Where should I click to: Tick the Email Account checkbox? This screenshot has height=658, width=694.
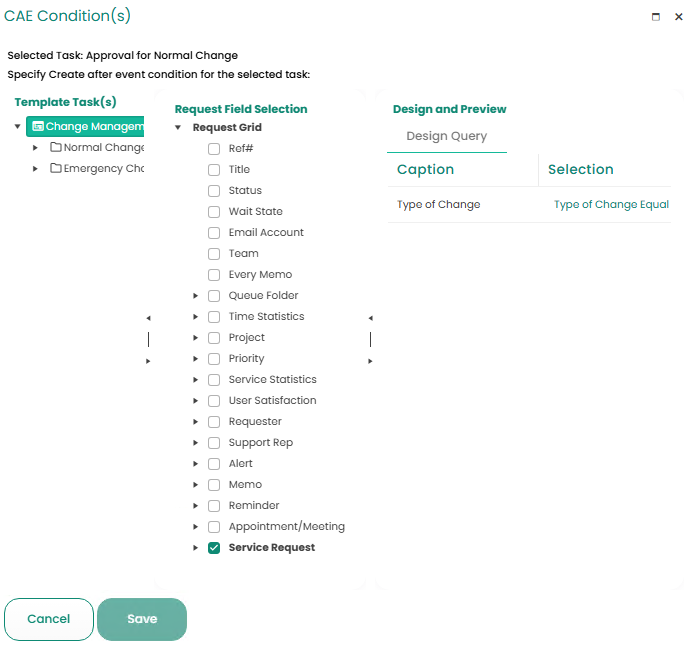point(214,233)
